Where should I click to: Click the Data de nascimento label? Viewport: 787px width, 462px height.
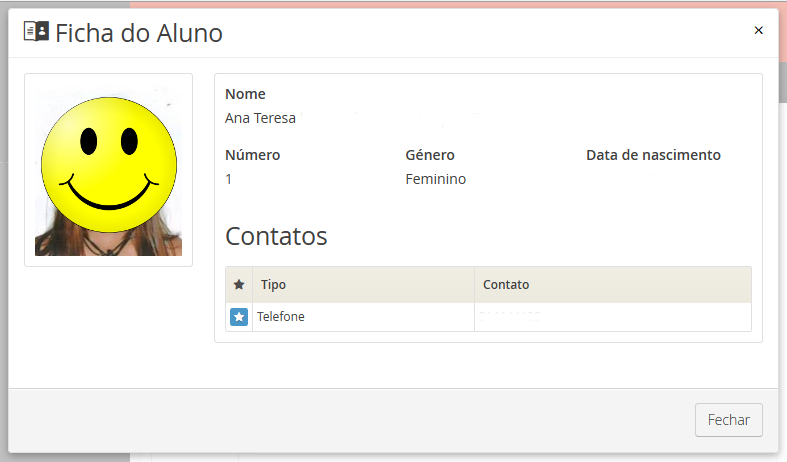tap(653, 155)
